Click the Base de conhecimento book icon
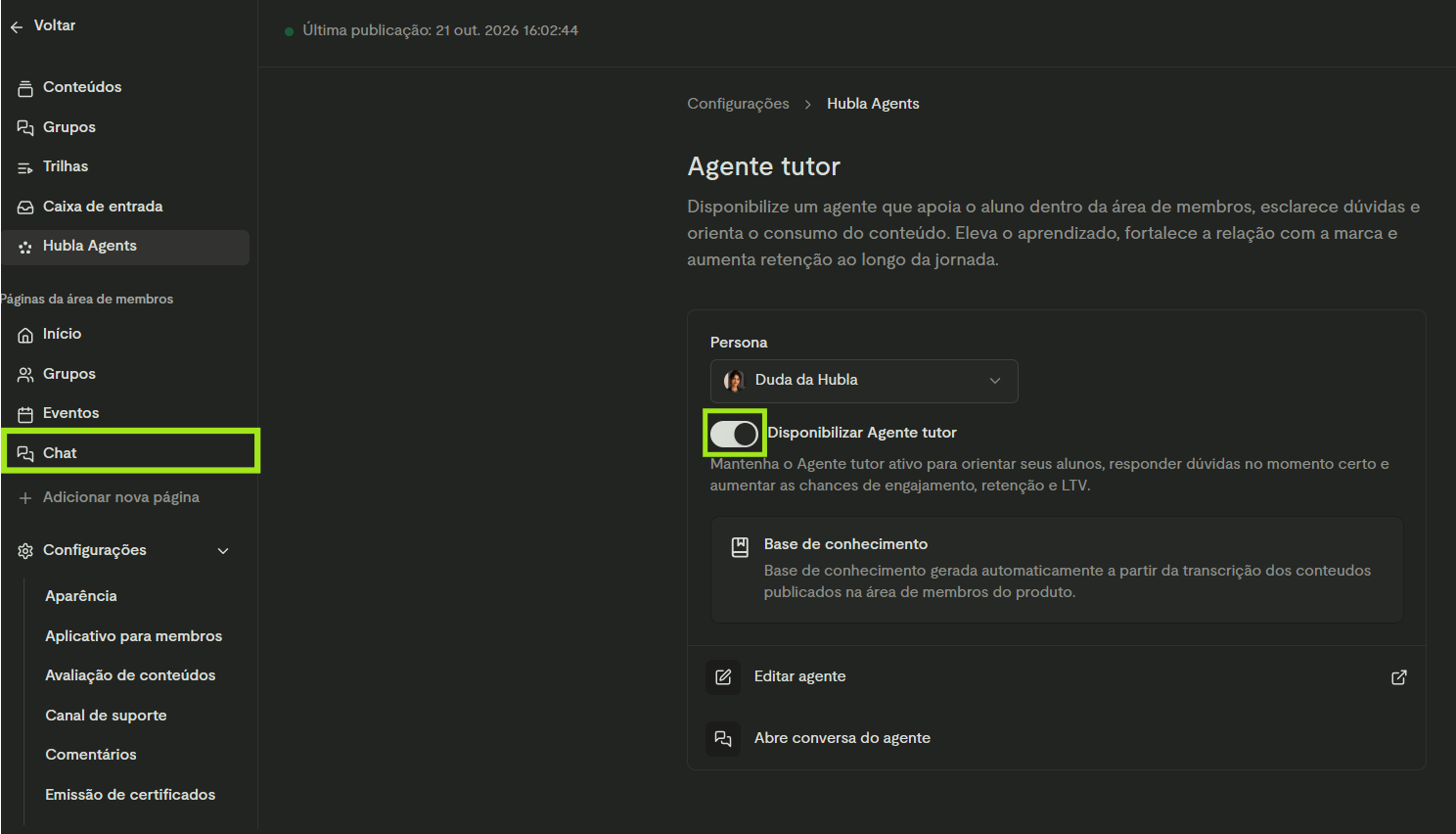1456x834 pixels. click(740, 547)
